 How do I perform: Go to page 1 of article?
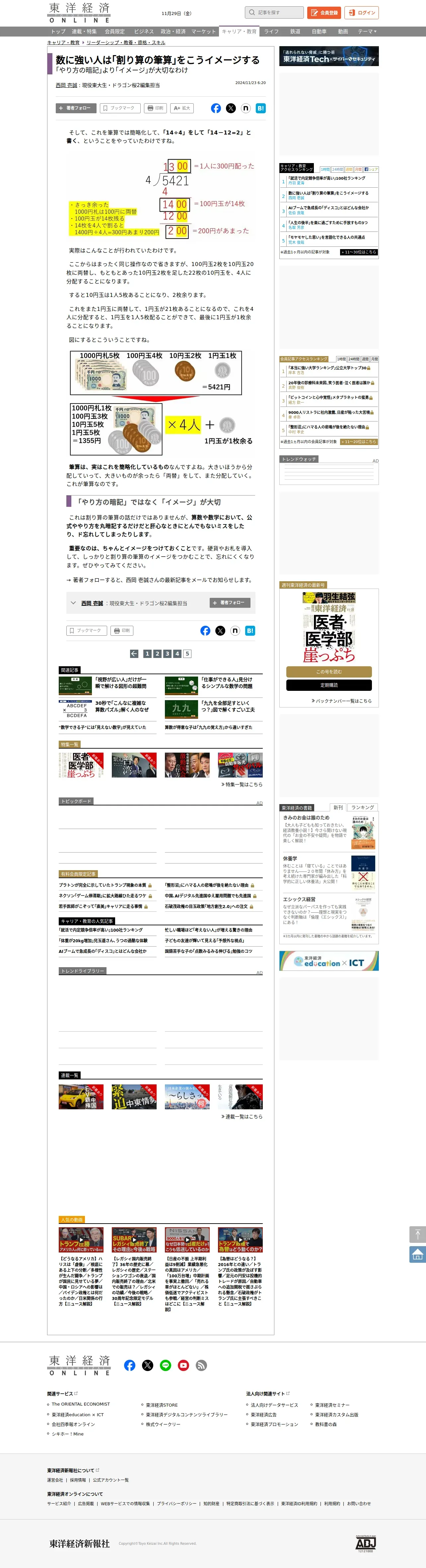coord(147,654)
